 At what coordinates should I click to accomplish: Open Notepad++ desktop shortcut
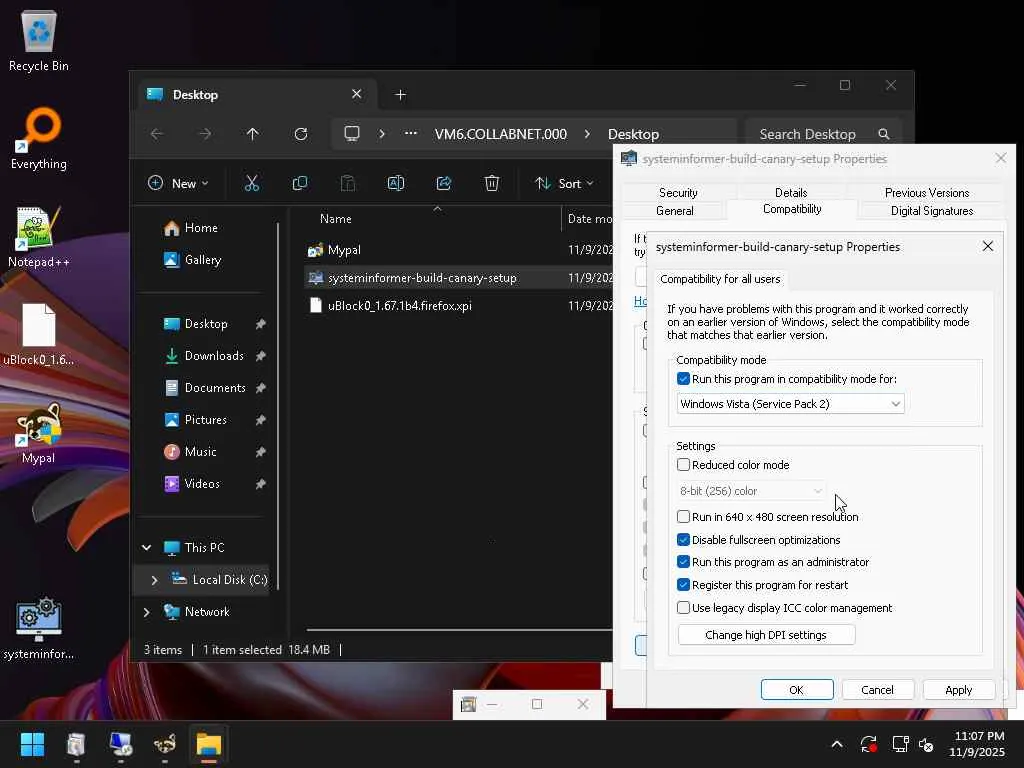tap(39, 236)
